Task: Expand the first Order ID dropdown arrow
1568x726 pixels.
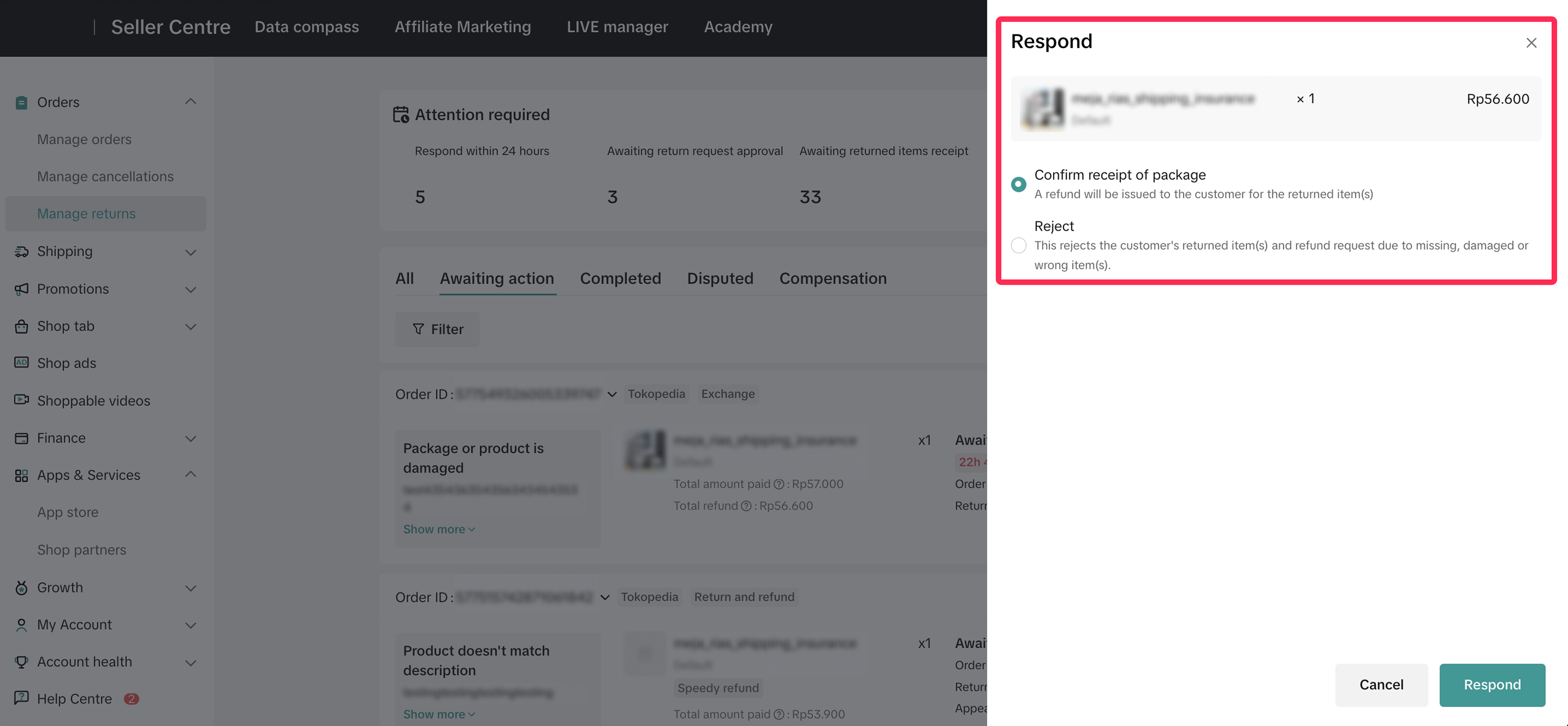Action: tap(612, 394)
